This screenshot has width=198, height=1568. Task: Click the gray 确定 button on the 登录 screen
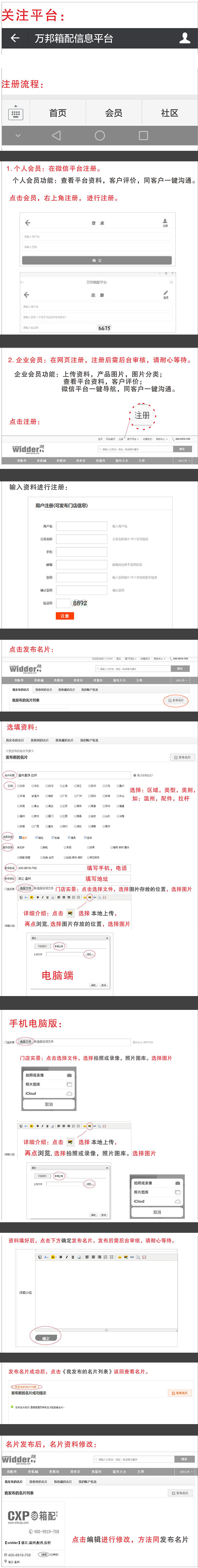(x=97, y=260)
